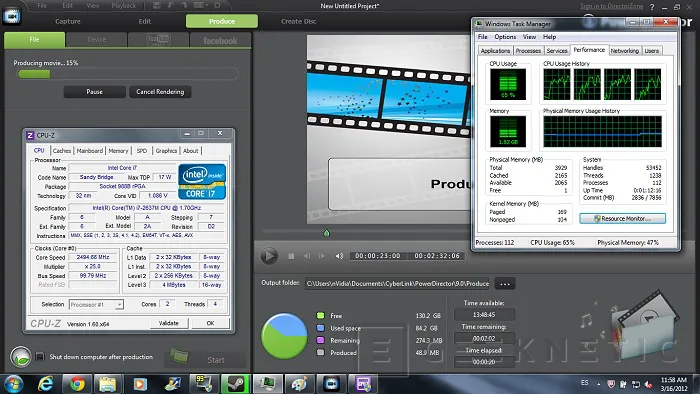Open the aspect ratio toolbar dropdown
This screenshot has width=700, height=394.
click(200, 5)
